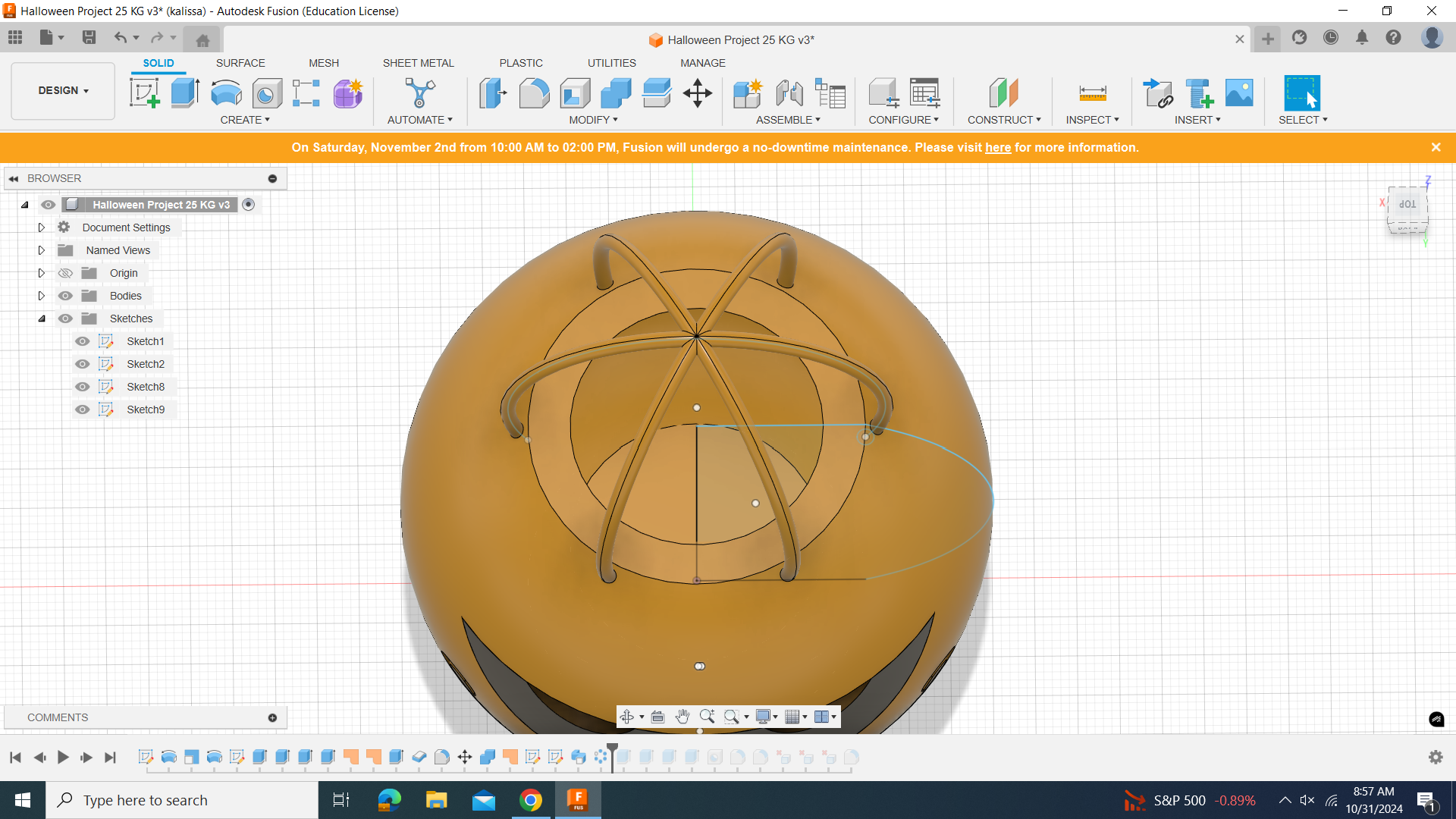Select the Hole tool
1456x819 pixels.
pyautogui.click(x=267, y=93)
